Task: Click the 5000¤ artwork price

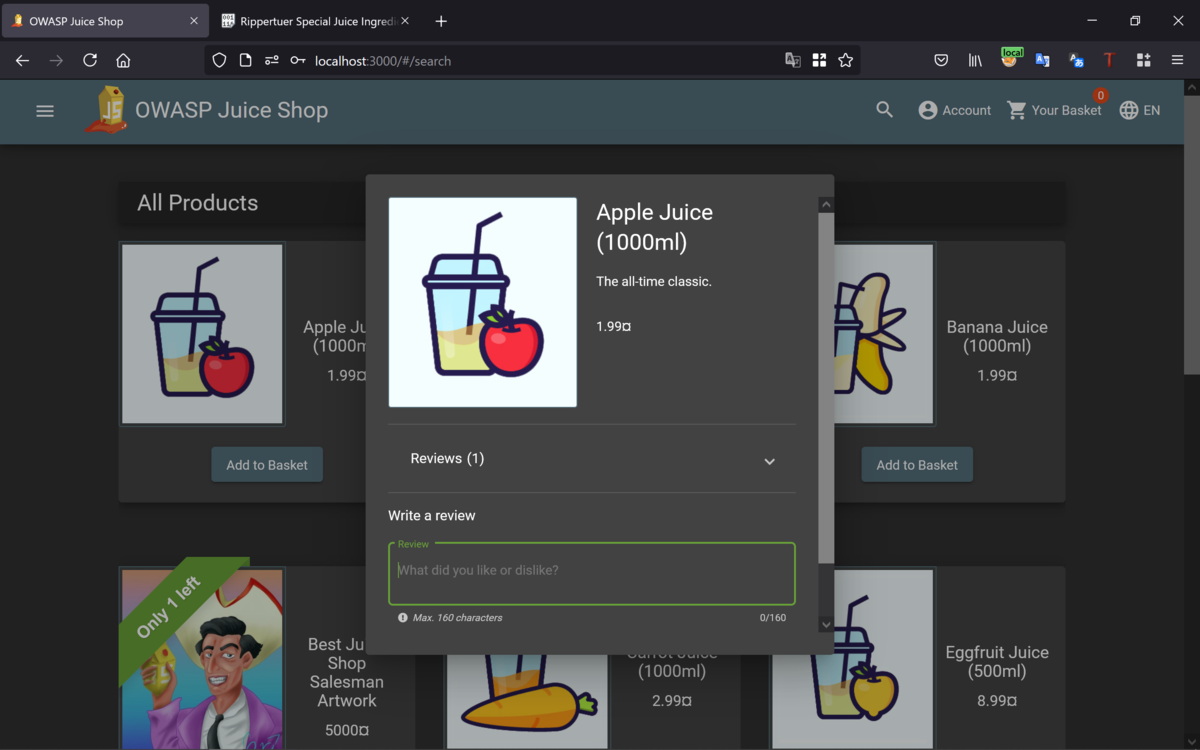Action: tap(347, 731)
